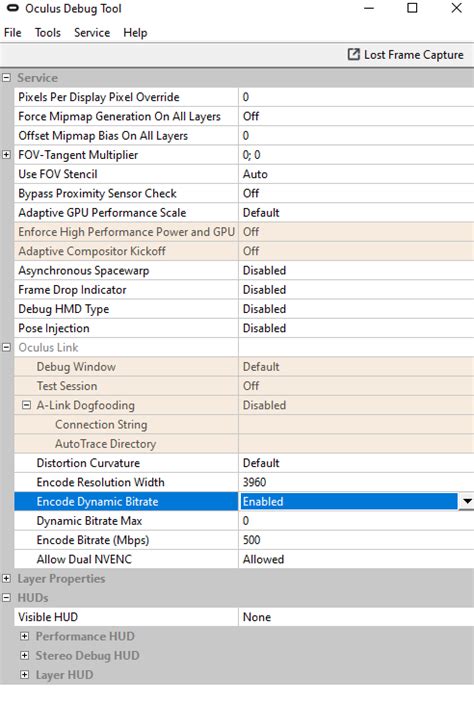The height and width of the screenshot is (703, 474).
Task: Open the Help menu
Action: pos(135,33)
